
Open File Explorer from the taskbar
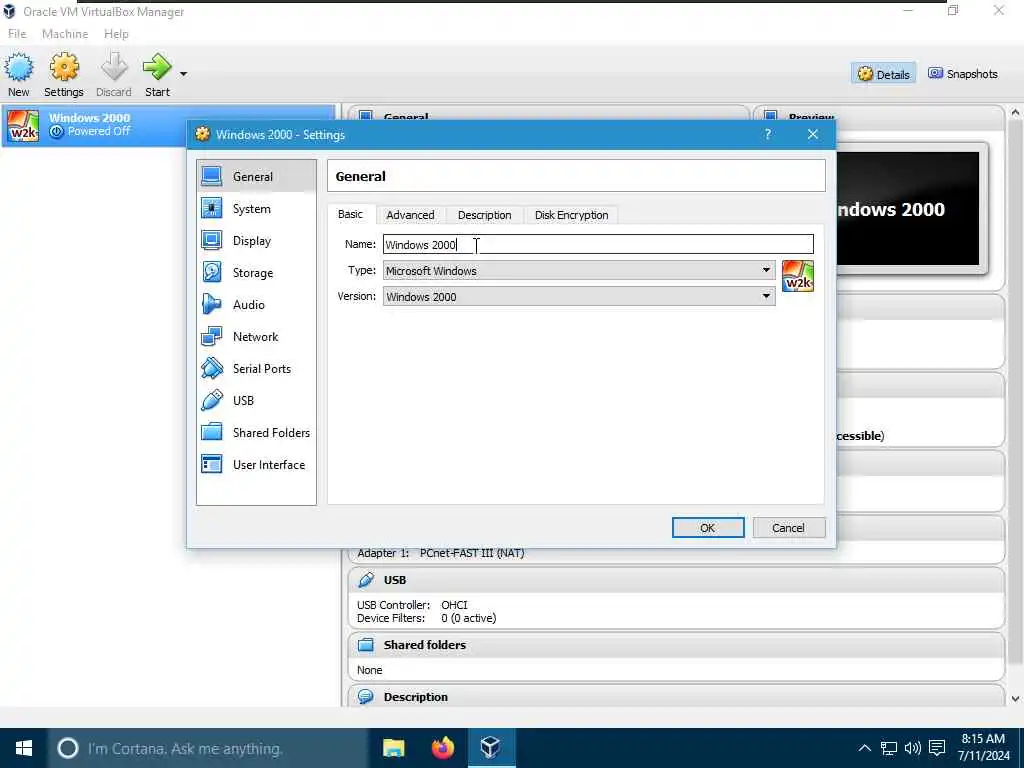(394, 748)
